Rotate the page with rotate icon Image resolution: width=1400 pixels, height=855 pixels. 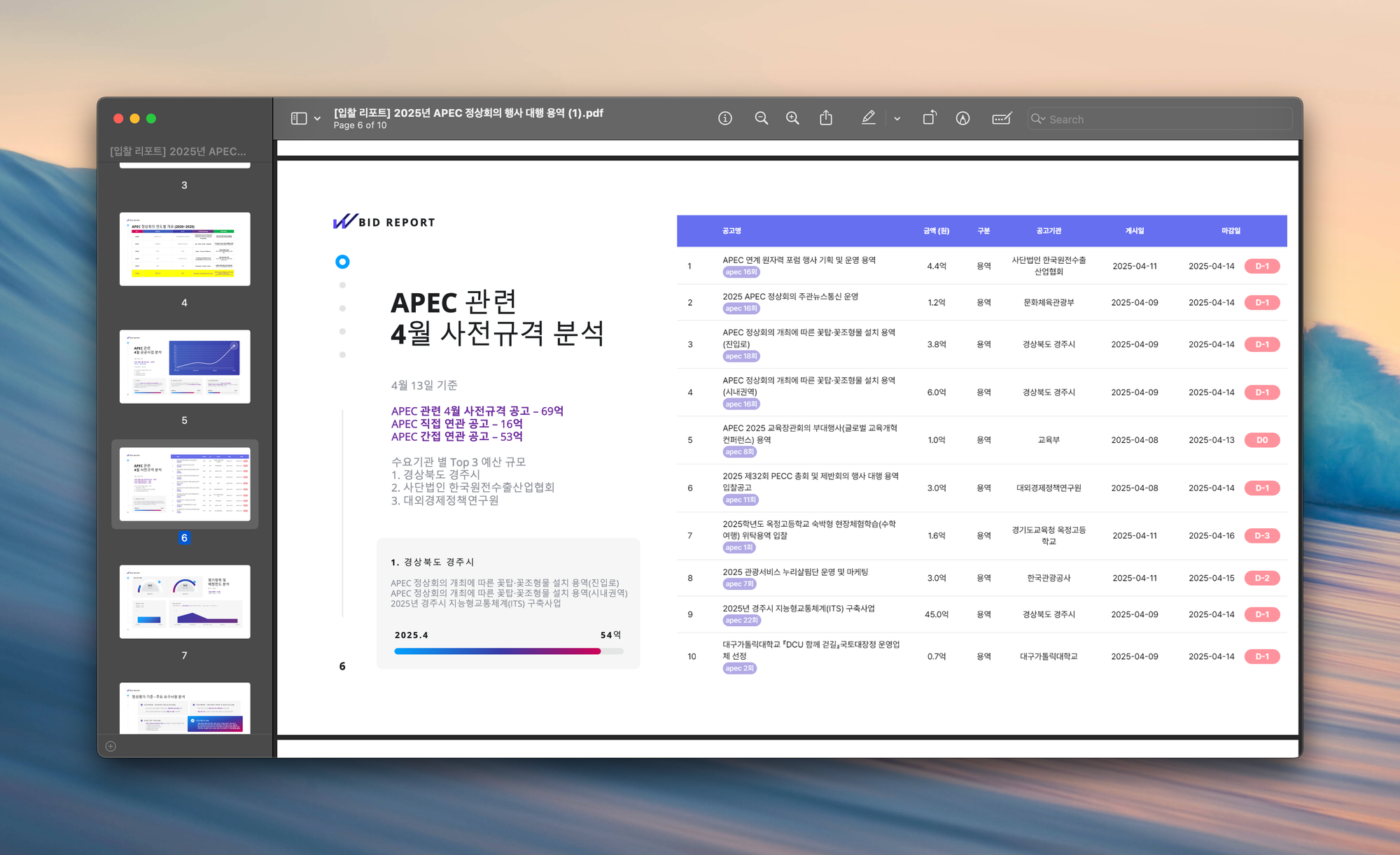[929, 118]
